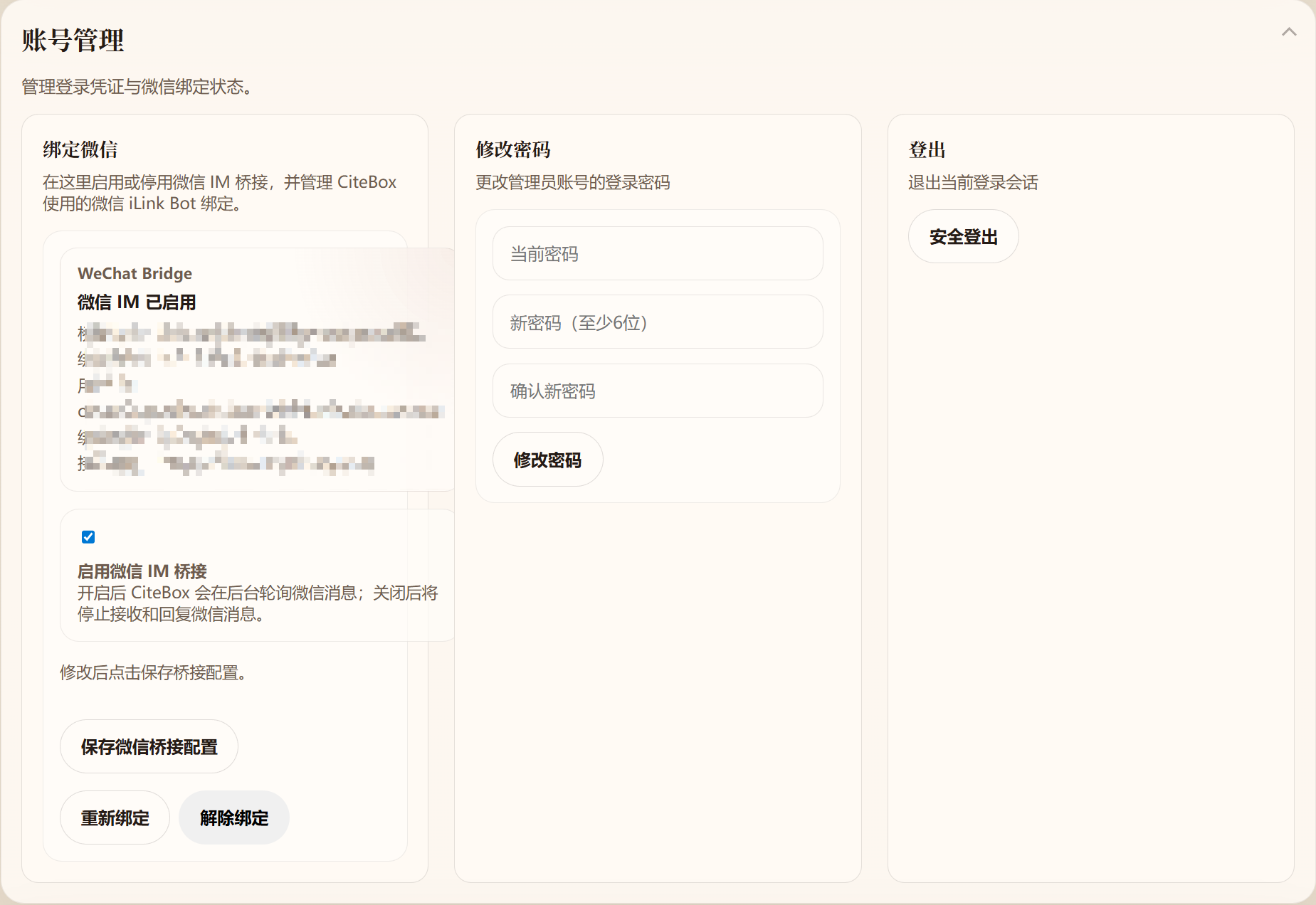Click the 微信 IM 已启用 status text

click(137, 302)
